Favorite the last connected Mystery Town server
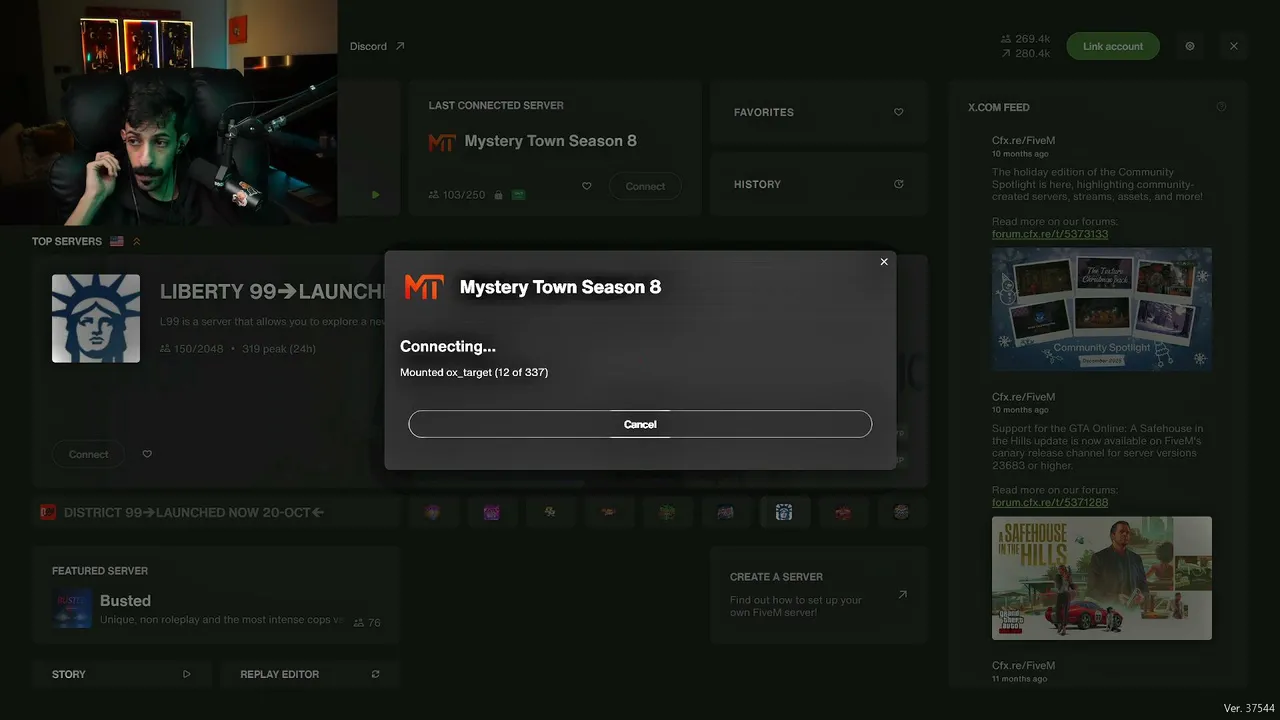Screen dimensions: 1280x720 (x=587, y=186)
